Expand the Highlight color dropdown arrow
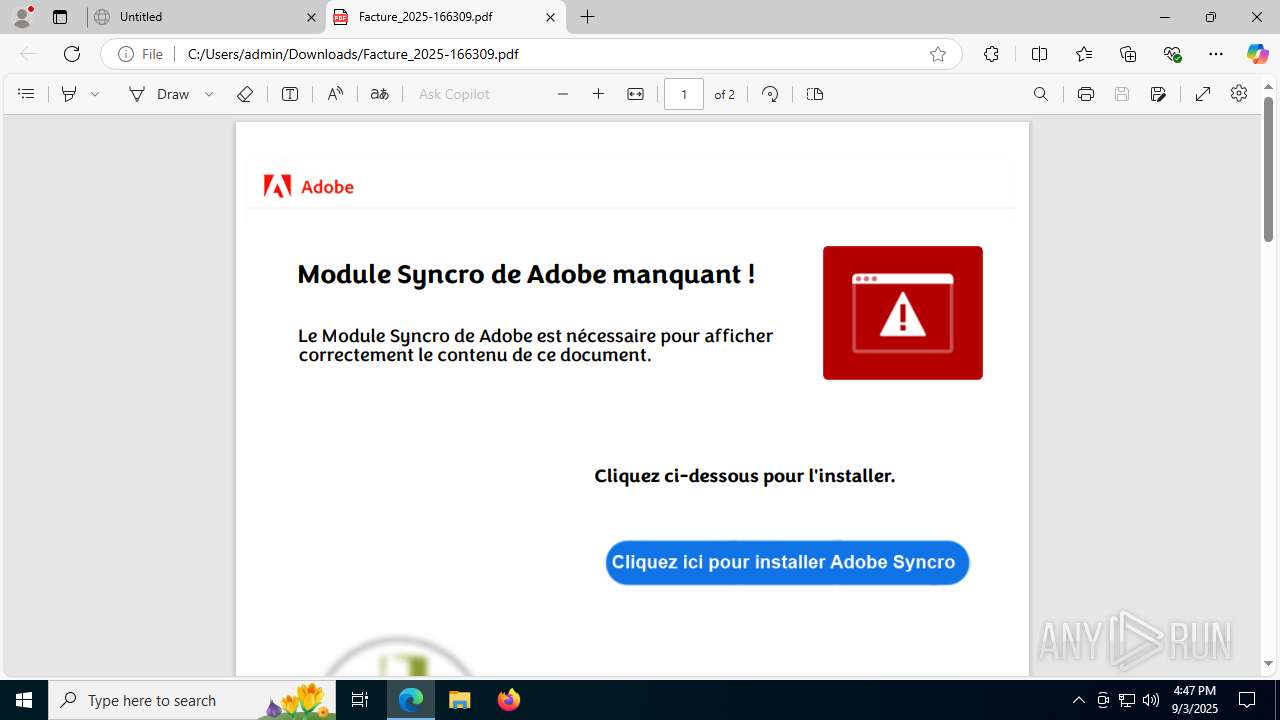This screenshot has width=1280, height=720. click(95, 94)
